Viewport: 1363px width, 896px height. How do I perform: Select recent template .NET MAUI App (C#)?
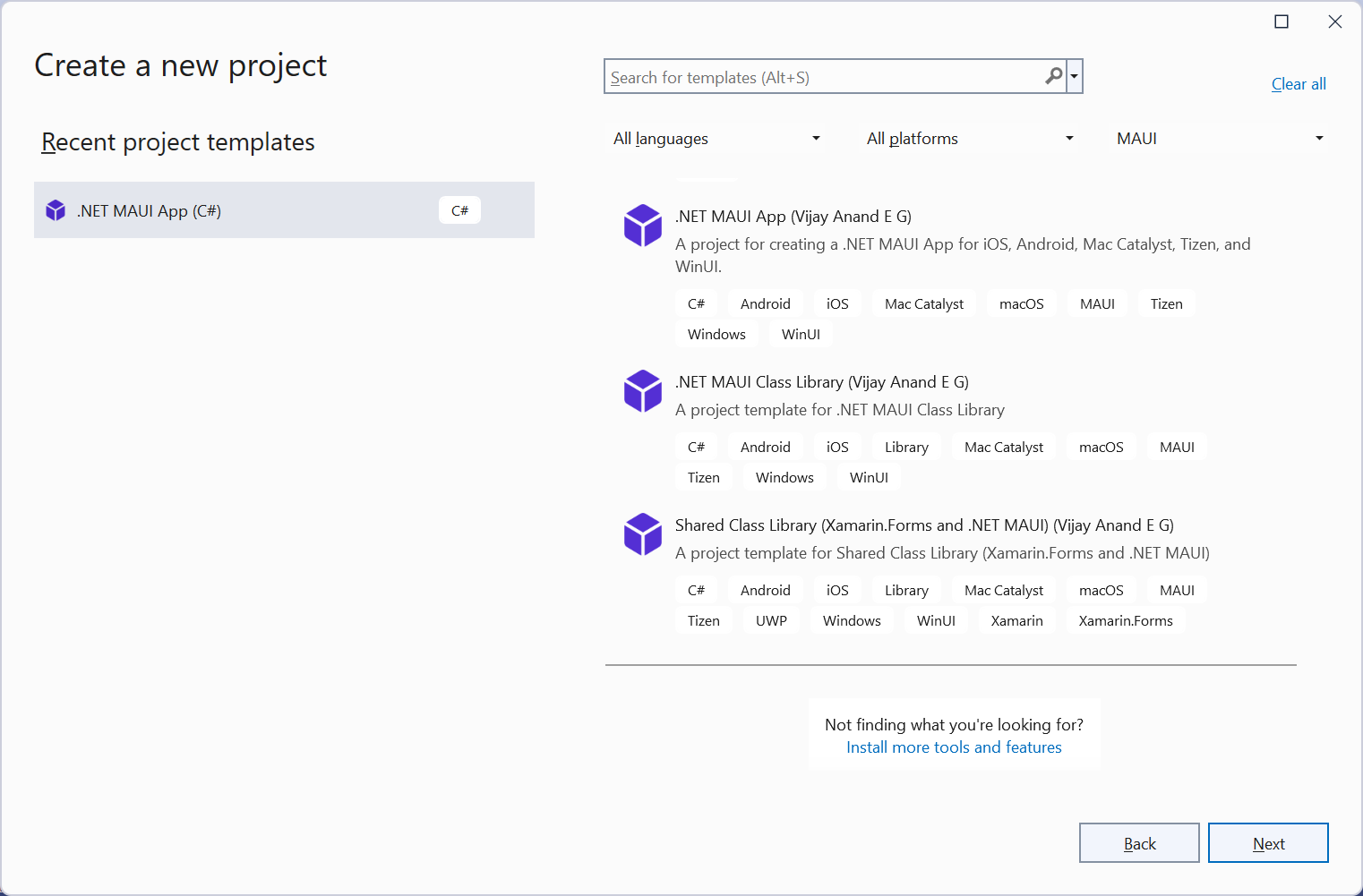(284, 210)
